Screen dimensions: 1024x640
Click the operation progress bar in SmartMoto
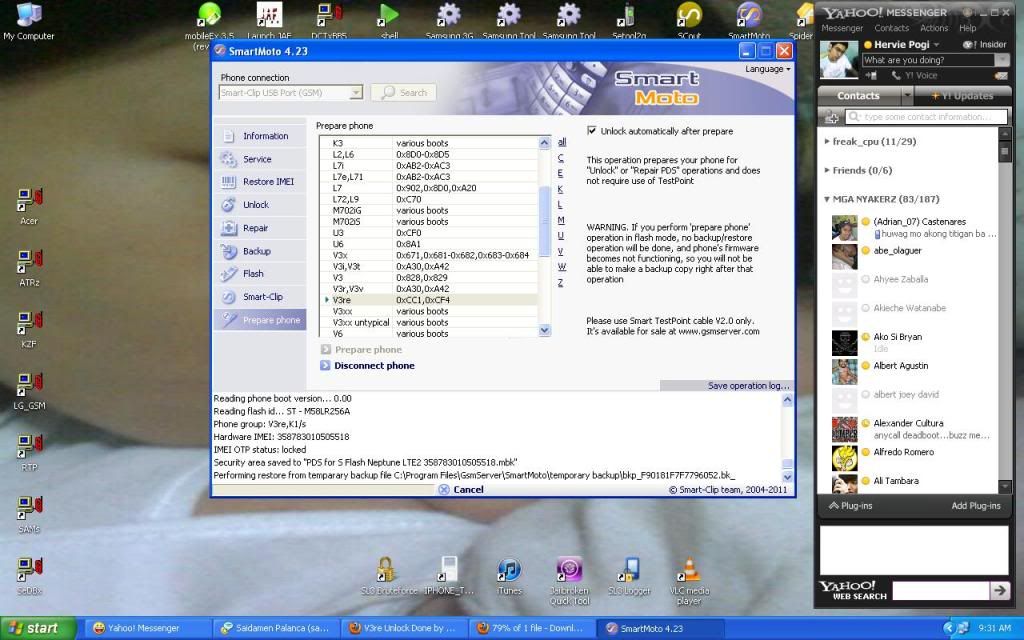[323, 489]
